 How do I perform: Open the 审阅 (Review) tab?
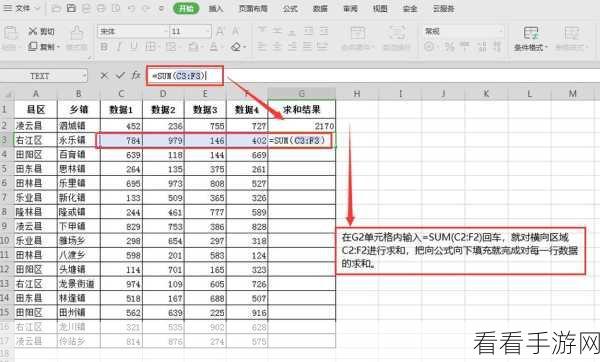(350, 8)
